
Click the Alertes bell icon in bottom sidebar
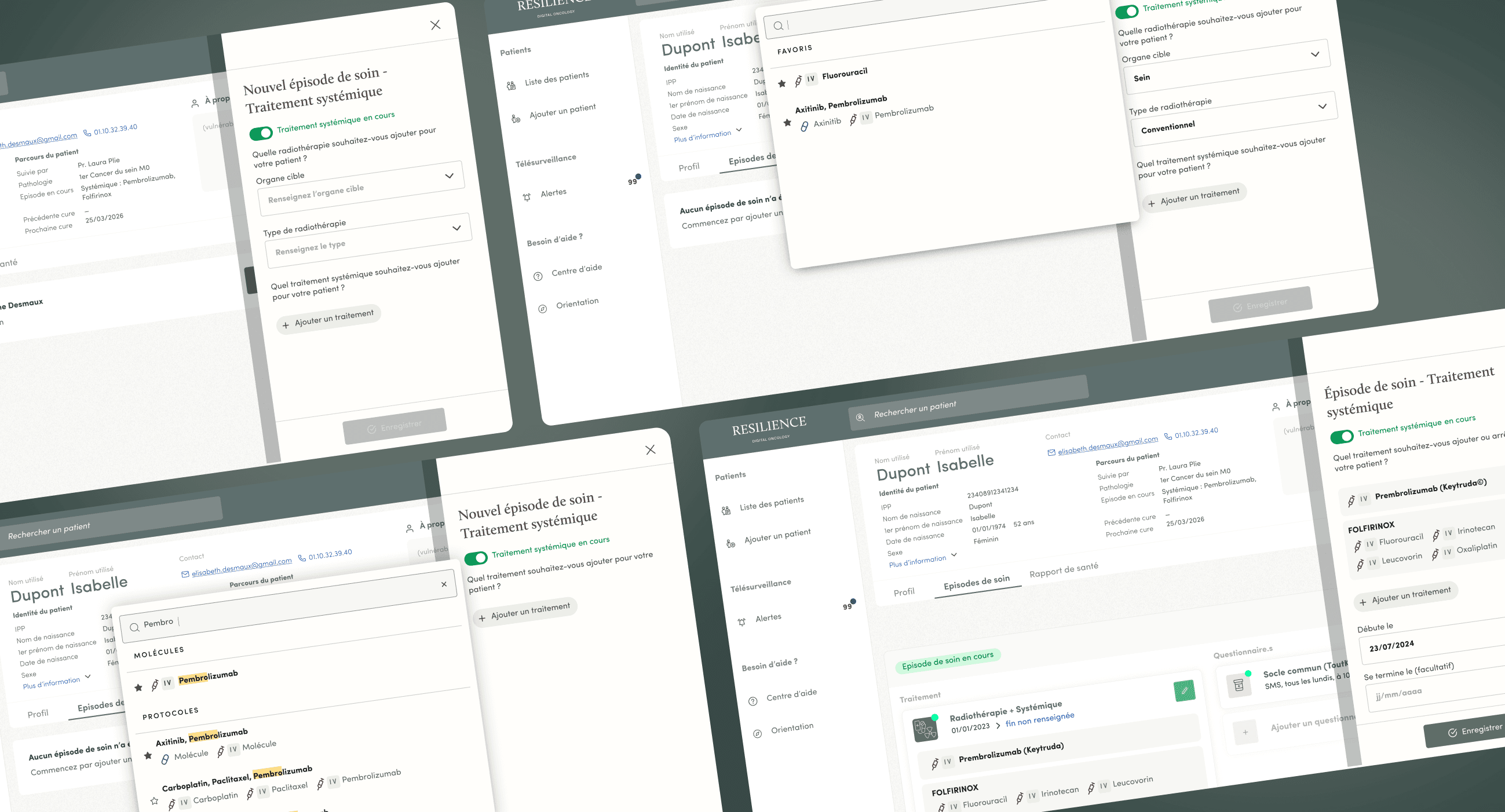[x=741, y=622]
